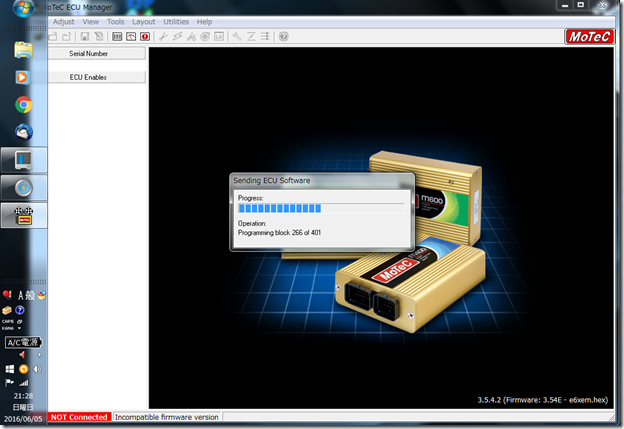
Task: Click the taskbar clock showing 21:28
Action: coord(23,396)
